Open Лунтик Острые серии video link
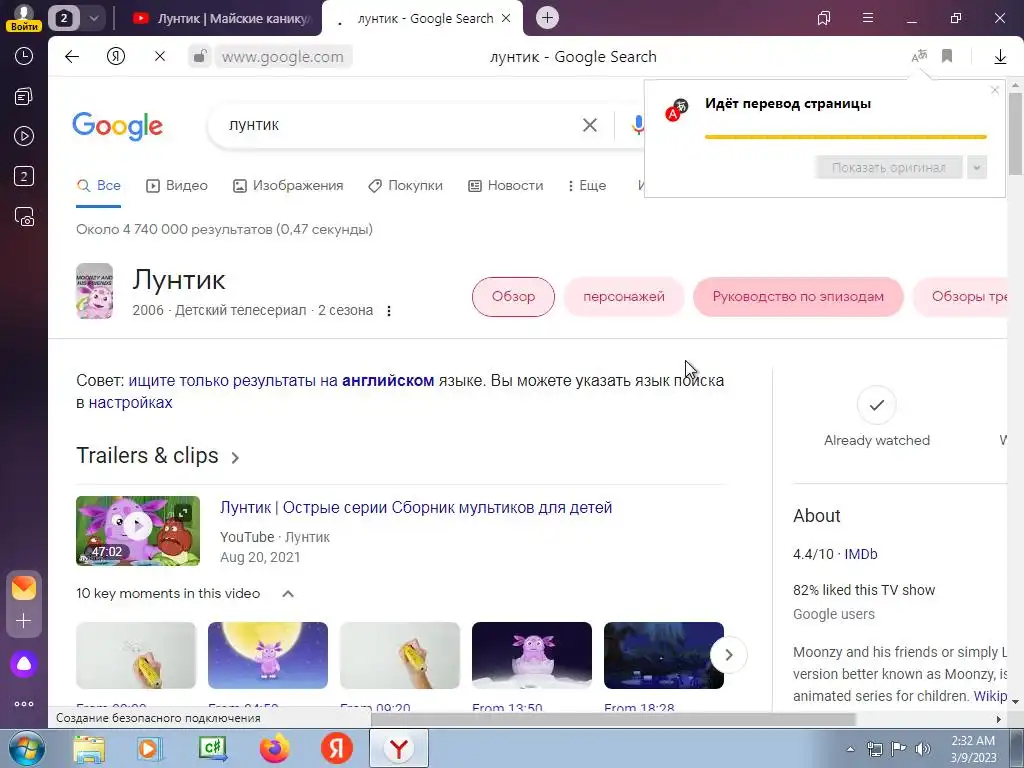 coord(416,507)
